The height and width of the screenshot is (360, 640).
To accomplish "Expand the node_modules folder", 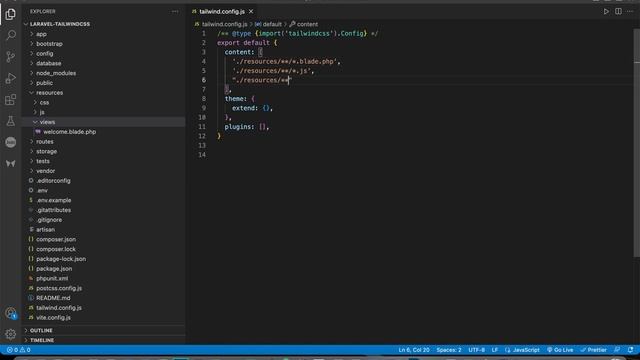I will 56,73.
